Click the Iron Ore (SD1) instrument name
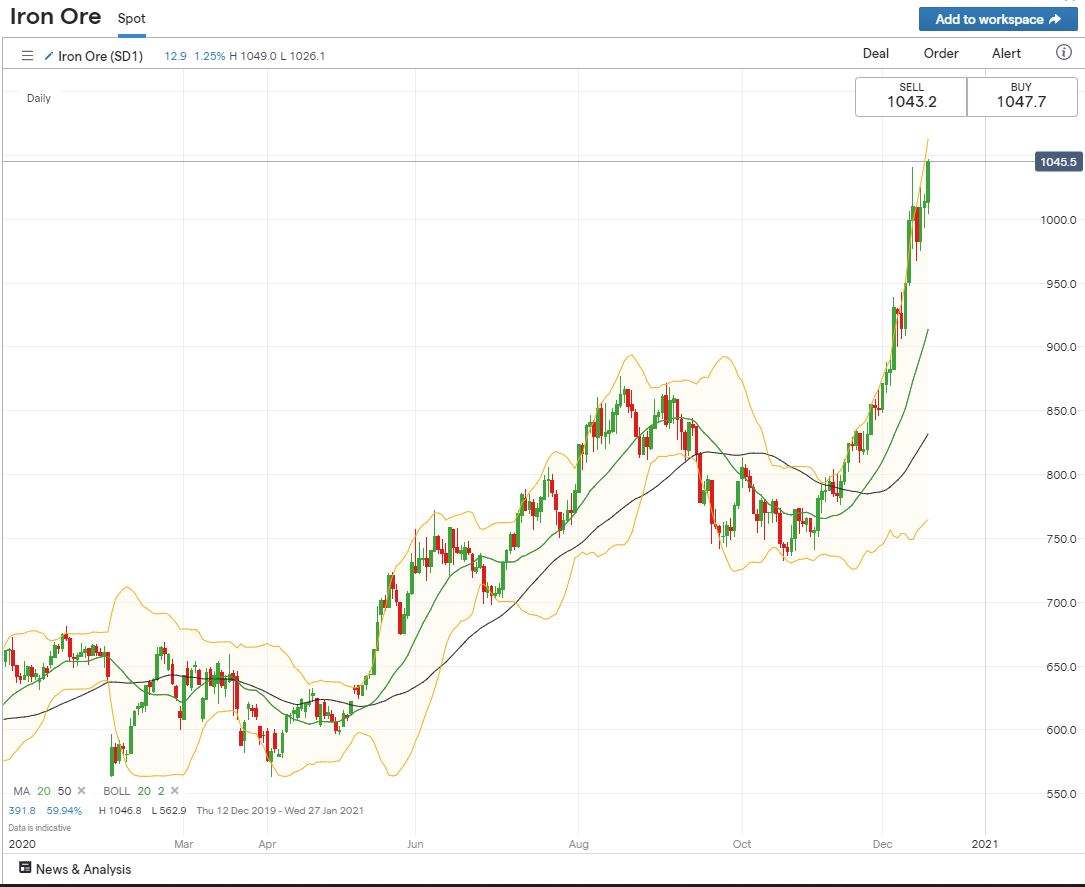The height and width of the screenshot is (887, 1085). pyautogui.click(x=100, y=56)
